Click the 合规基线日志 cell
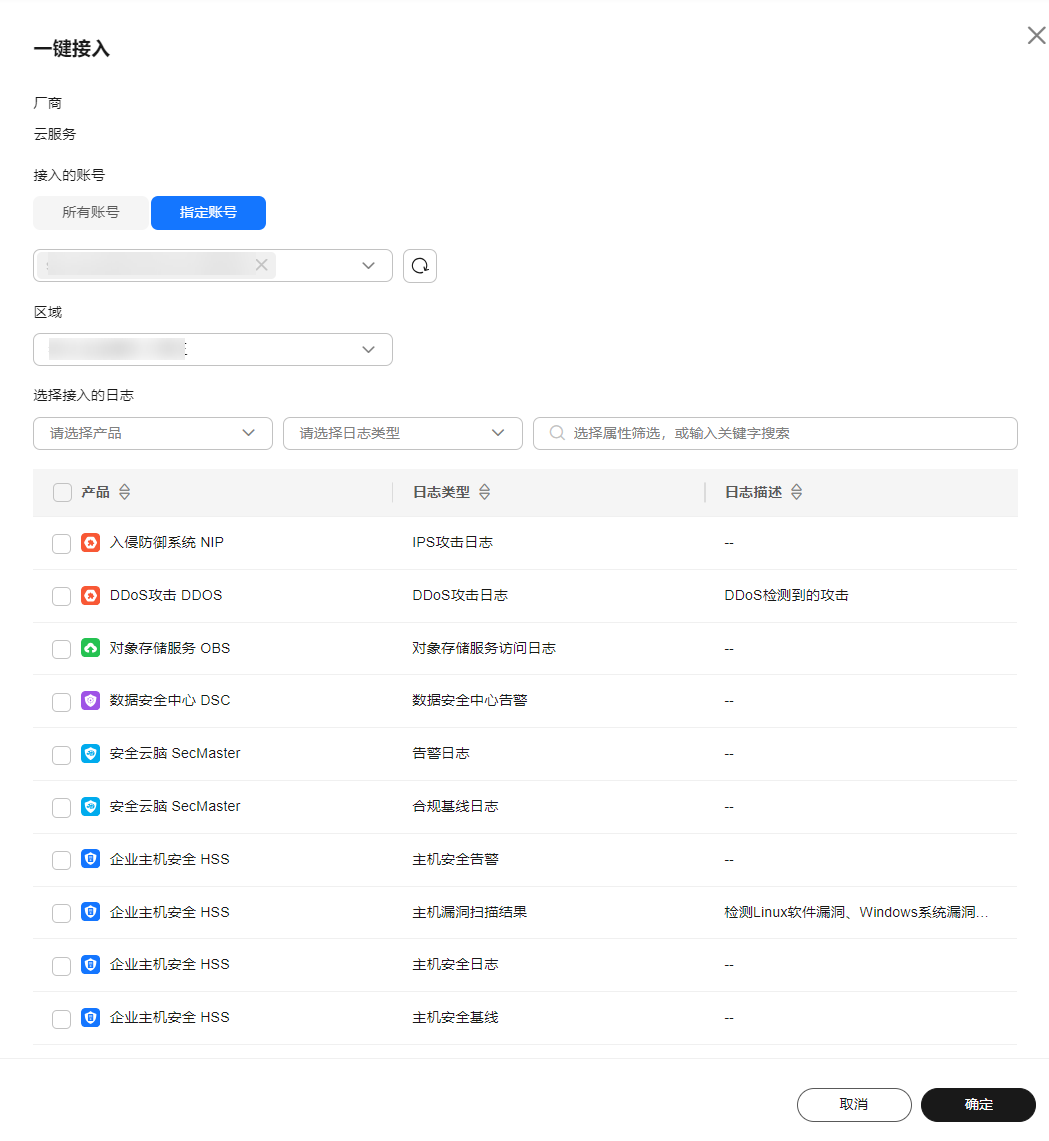Screen dimensions: 1049x1141 [x=455, y=806]
